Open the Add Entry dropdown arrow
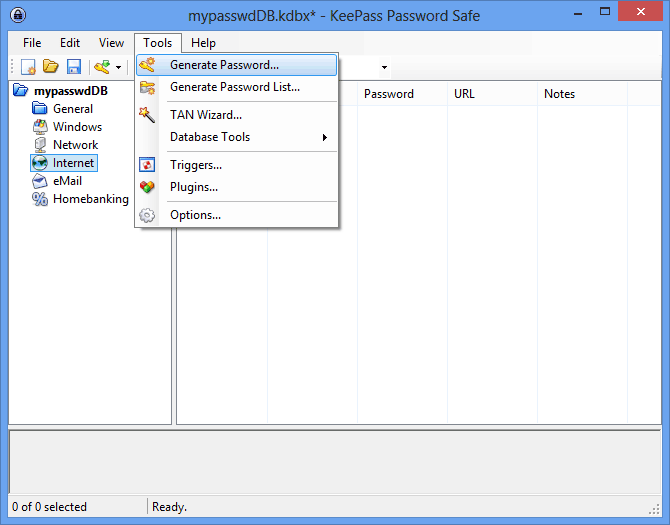This screenshot has width=670, height=525. tap(118, 67)
